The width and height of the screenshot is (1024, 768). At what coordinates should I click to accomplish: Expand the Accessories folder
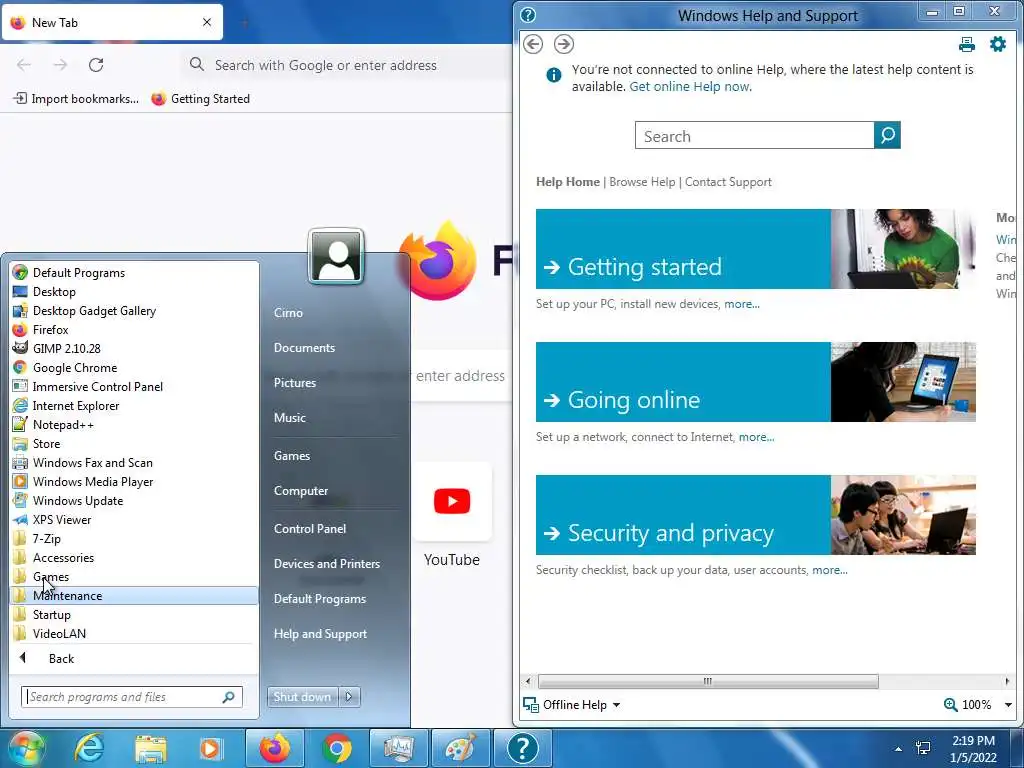[x=134, y=558]
